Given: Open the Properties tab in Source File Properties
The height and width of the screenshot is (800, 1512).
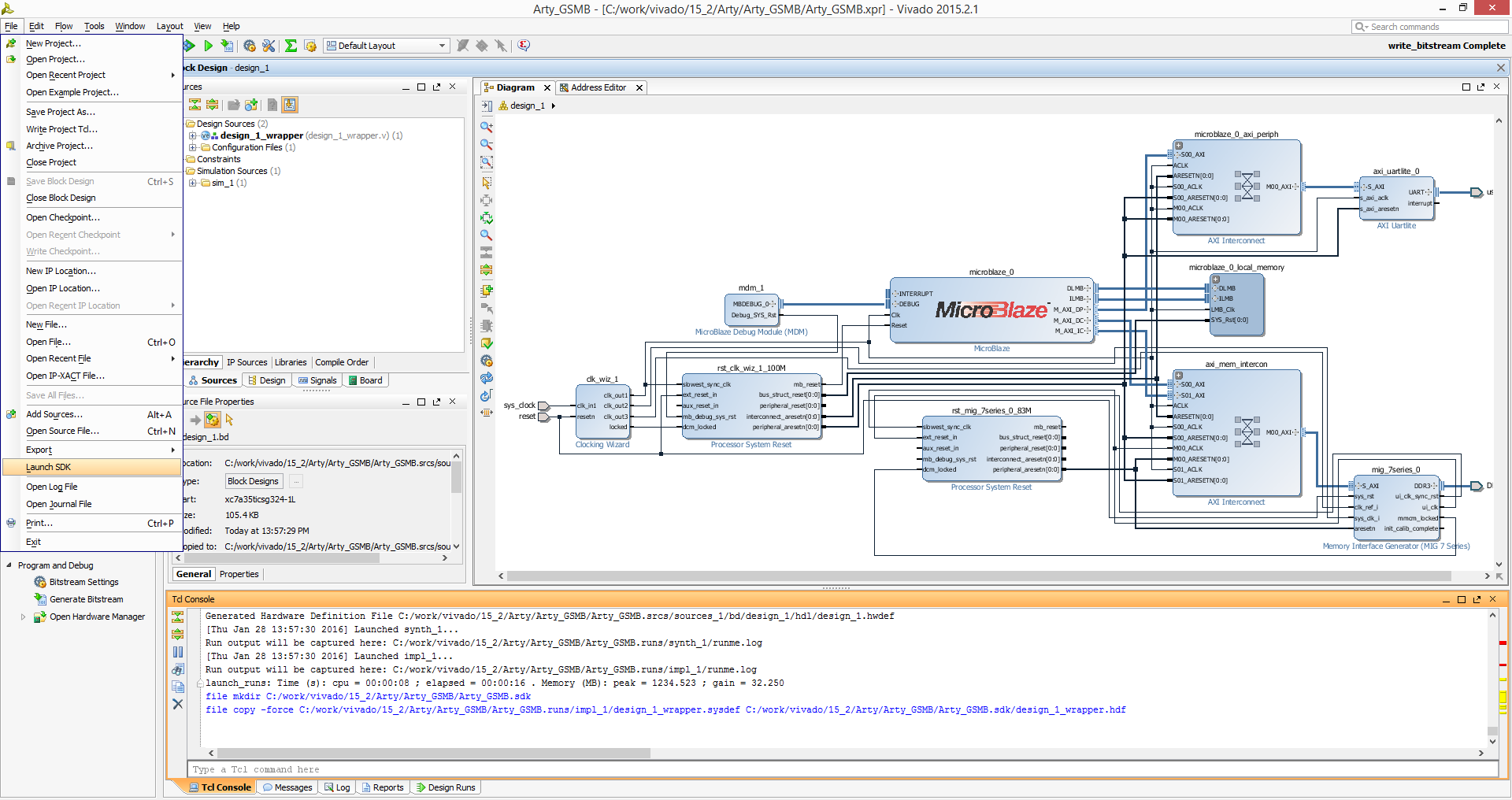Looking at the screenshot, I should pos(239,574).
